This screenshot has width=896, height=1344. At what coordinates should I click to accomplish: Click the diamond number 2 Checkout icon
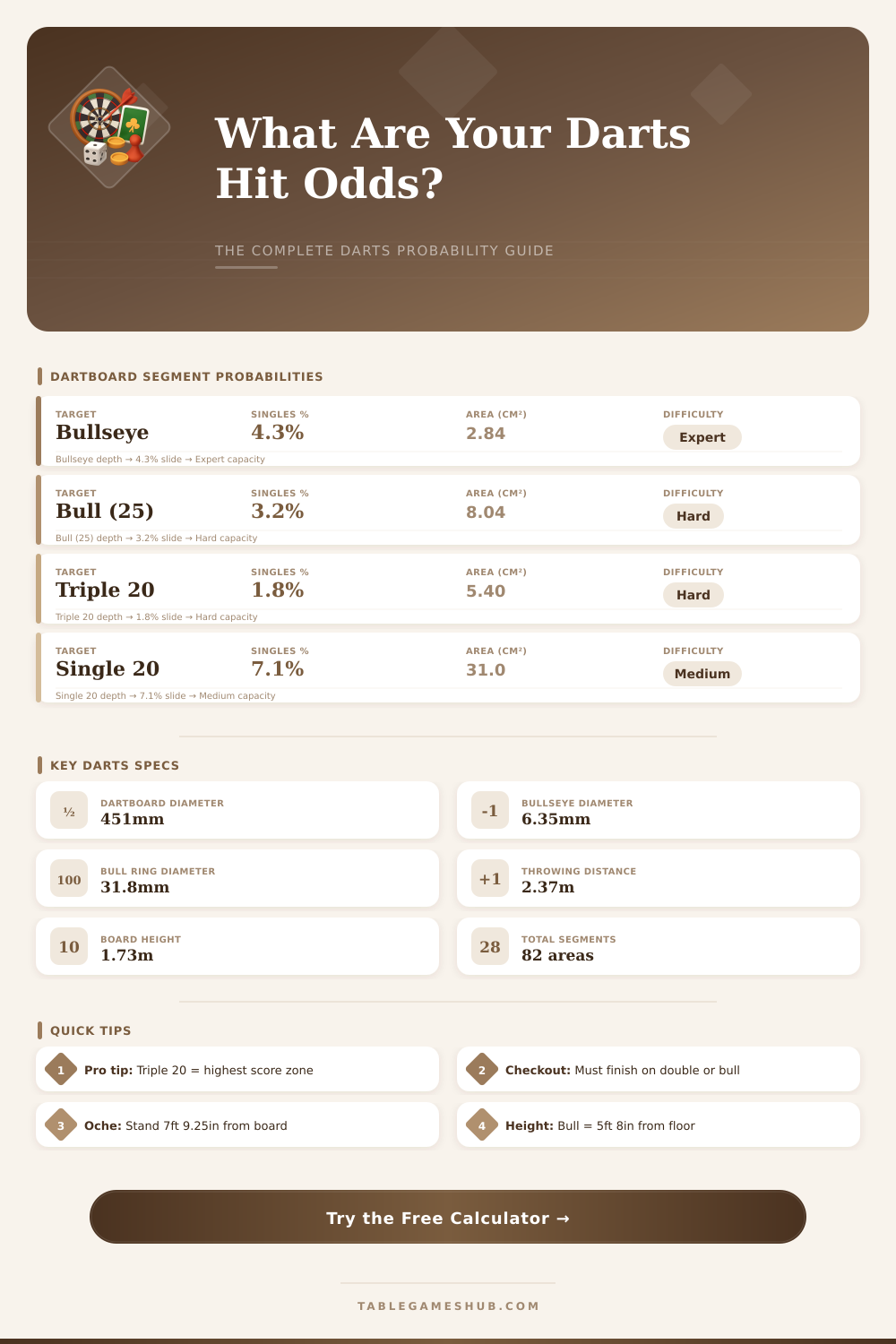(x=482, y=1070)
